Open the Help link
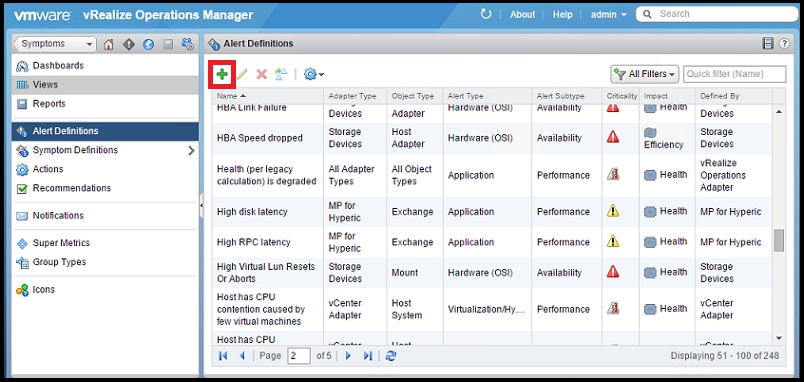The height and width of the screenshot is (382, 804). (x=562, y=14)
